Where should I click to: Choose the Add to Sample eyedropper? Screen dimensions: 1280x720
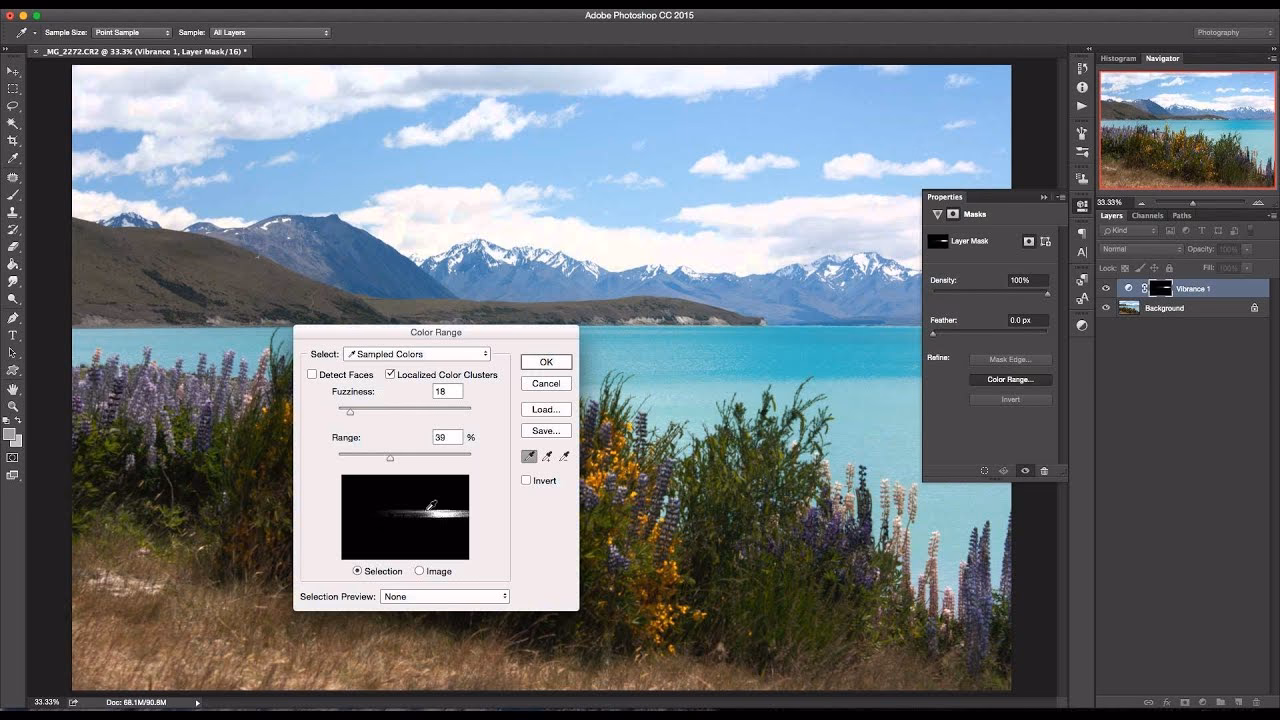[546, 456]
